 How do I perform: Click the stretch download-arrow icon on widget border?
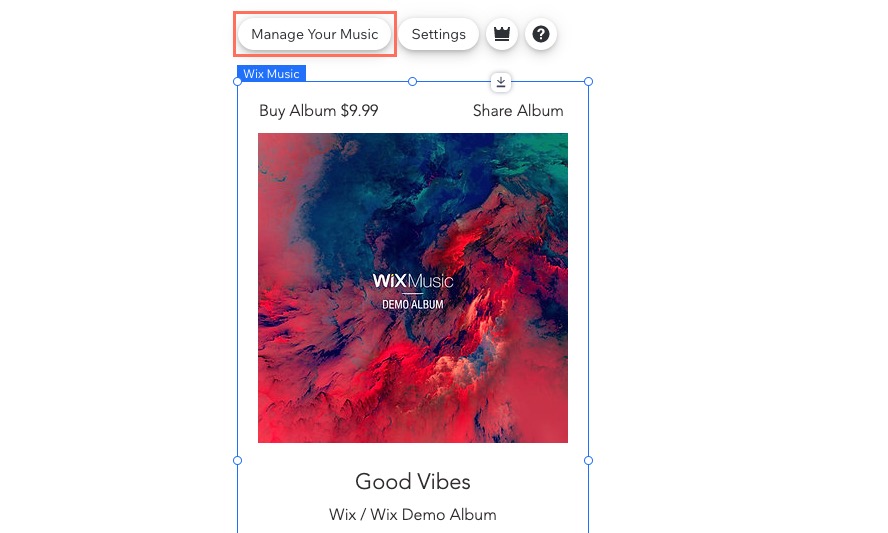point(501,82)
